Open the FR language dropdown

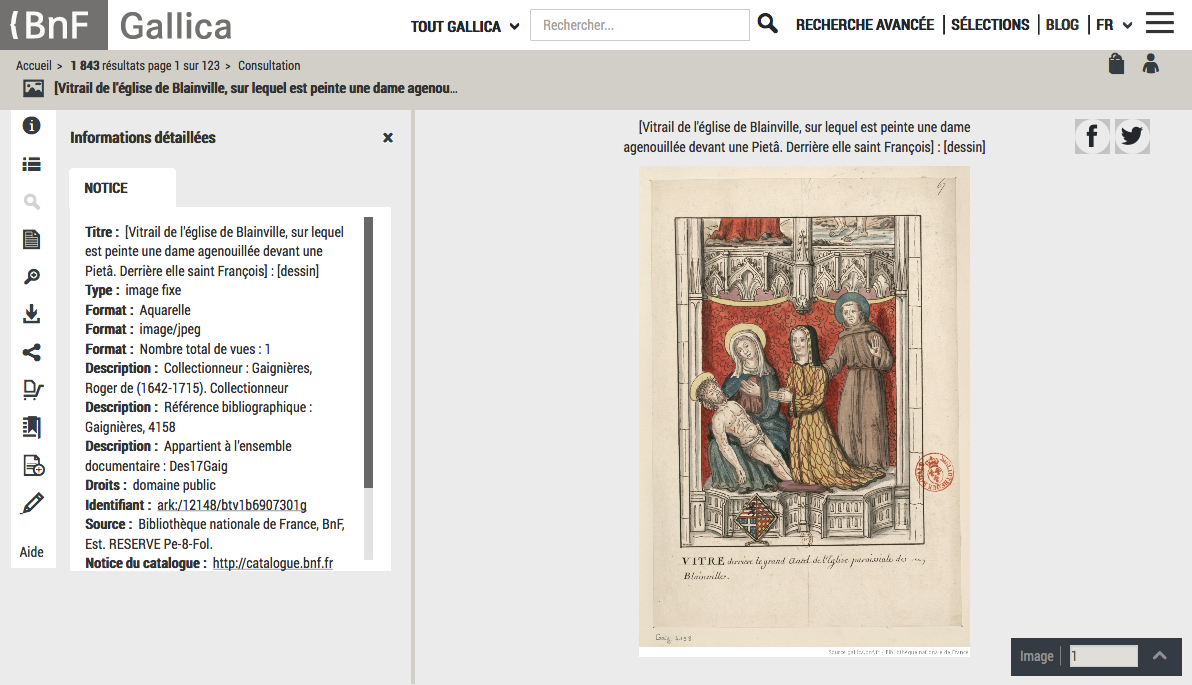[1114, 25]
